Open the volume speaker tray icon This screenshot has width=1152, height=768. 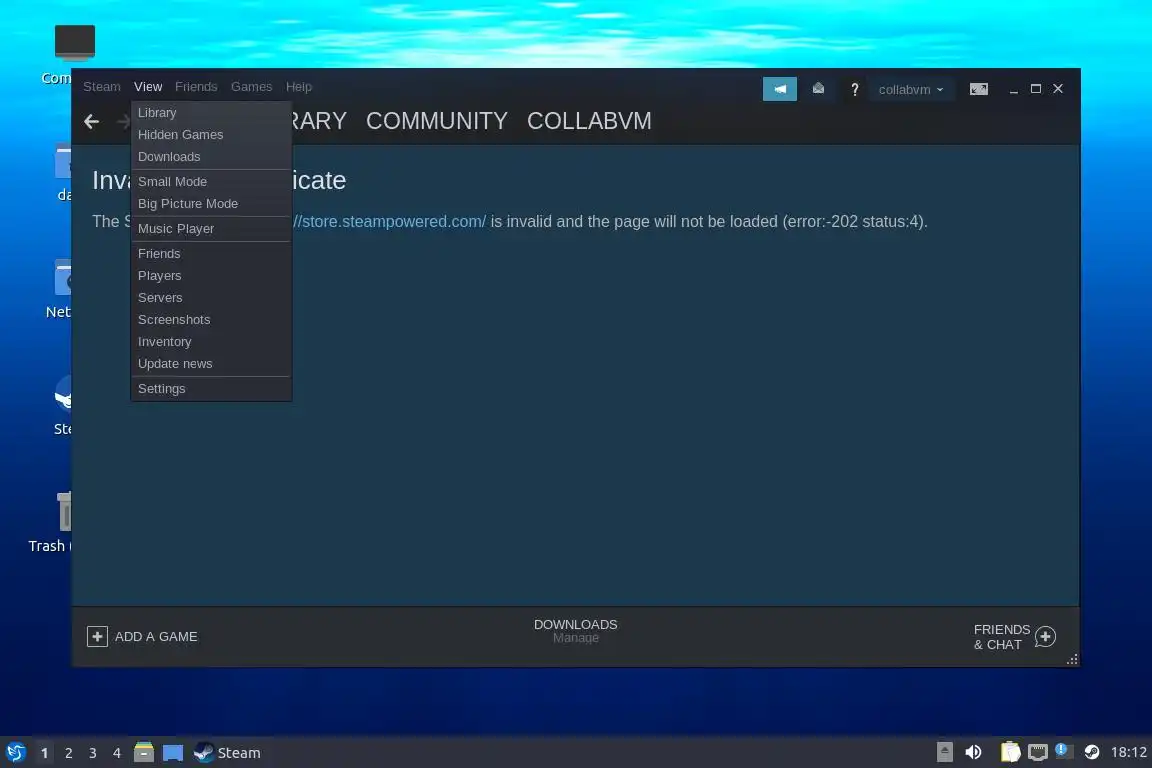pyautogui.click(x=973, y=752)
